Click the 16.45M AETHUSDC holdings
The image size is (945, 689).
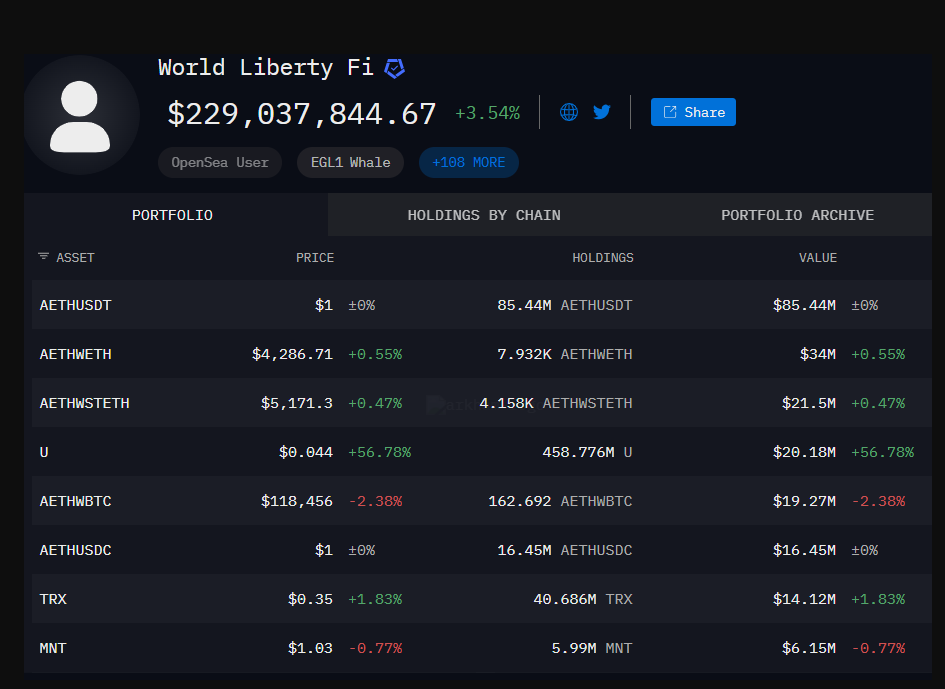pos(565,550)
